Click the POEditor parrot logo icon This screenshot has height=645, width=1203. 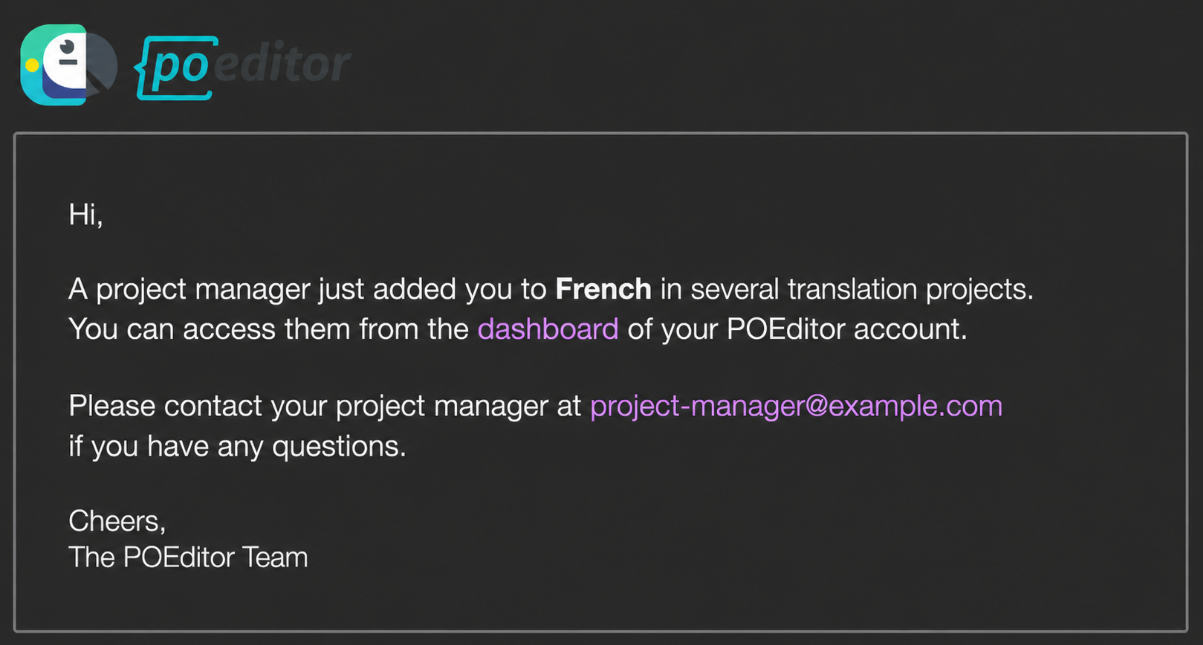69,65
